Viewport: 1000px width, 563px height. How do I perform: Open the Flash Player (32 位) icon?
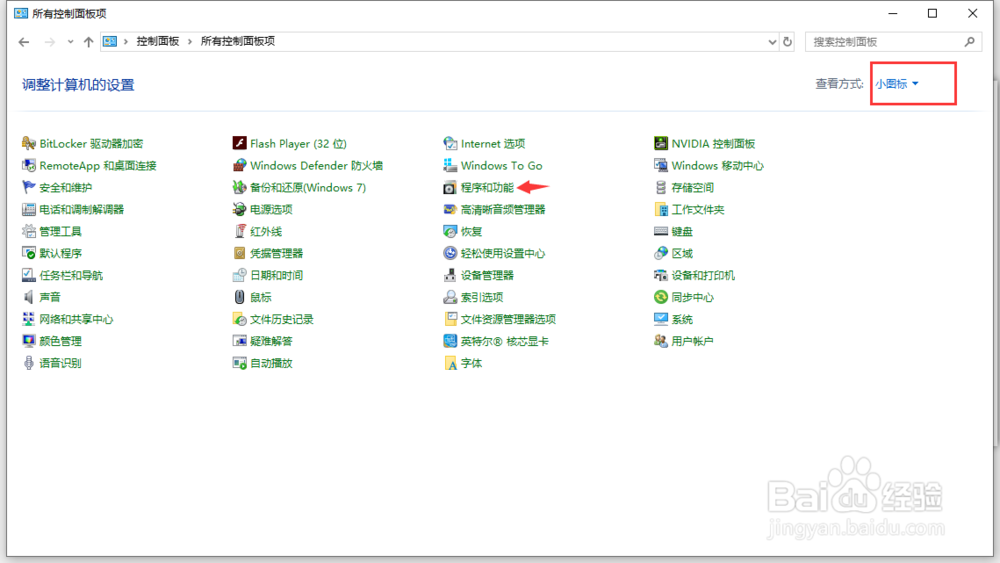pyautogui.click(x=239, y=143)
